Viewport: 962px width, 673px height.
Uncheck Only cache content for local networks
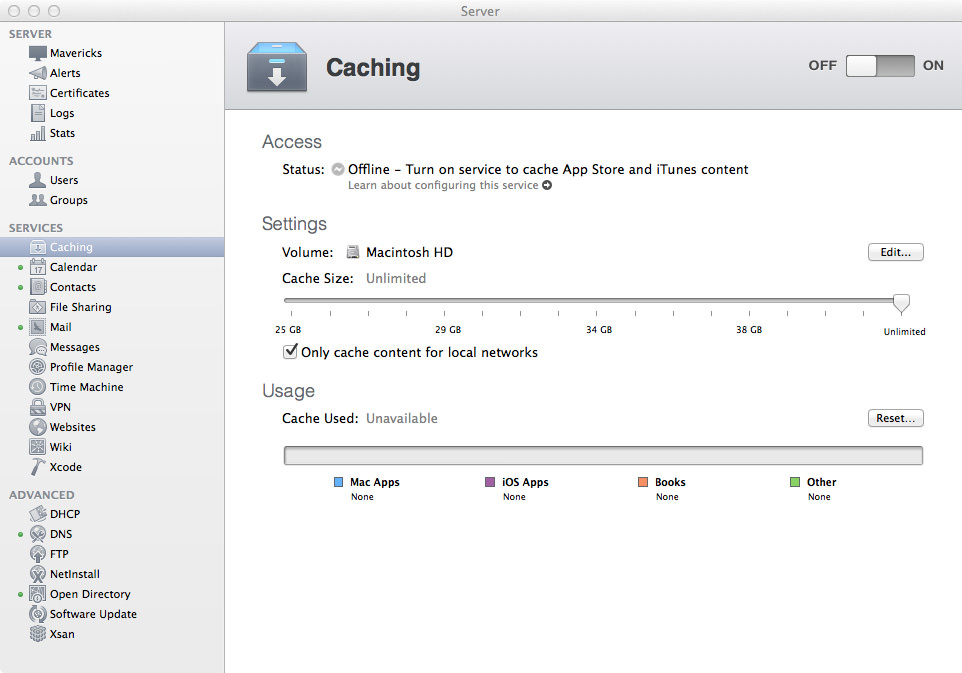[x=290, y=352]
